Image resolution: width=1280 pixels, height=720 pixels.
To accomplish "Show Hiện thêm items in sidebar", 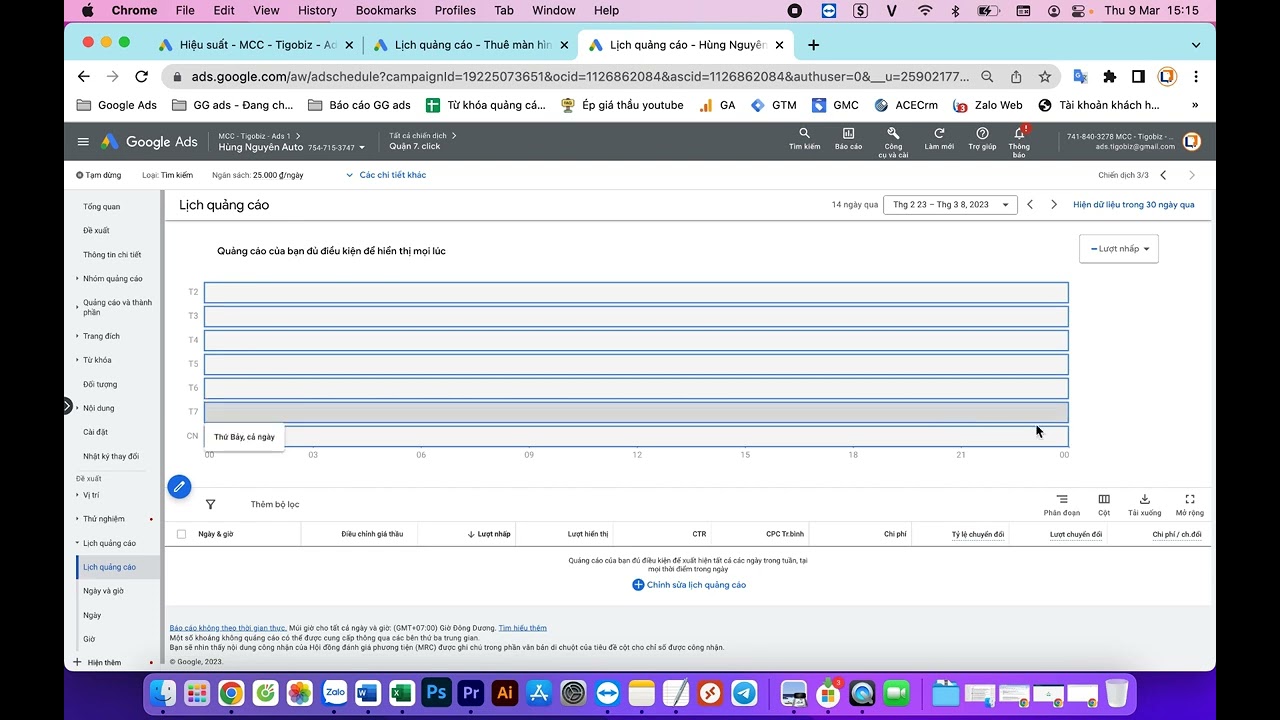I will click(x=98, y=662).
